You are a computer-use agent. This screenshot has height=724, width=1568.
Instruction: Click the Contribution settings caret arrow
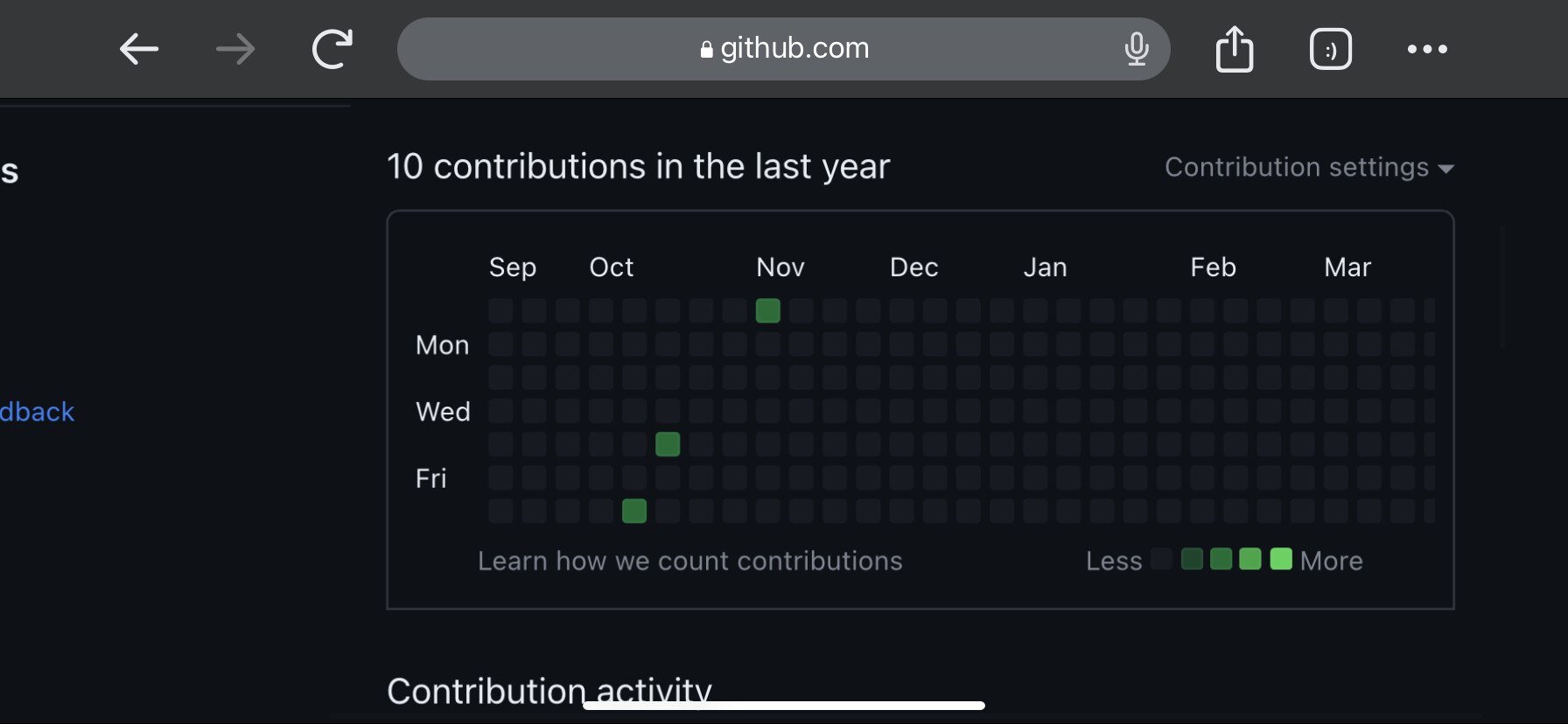(1445, 169)
